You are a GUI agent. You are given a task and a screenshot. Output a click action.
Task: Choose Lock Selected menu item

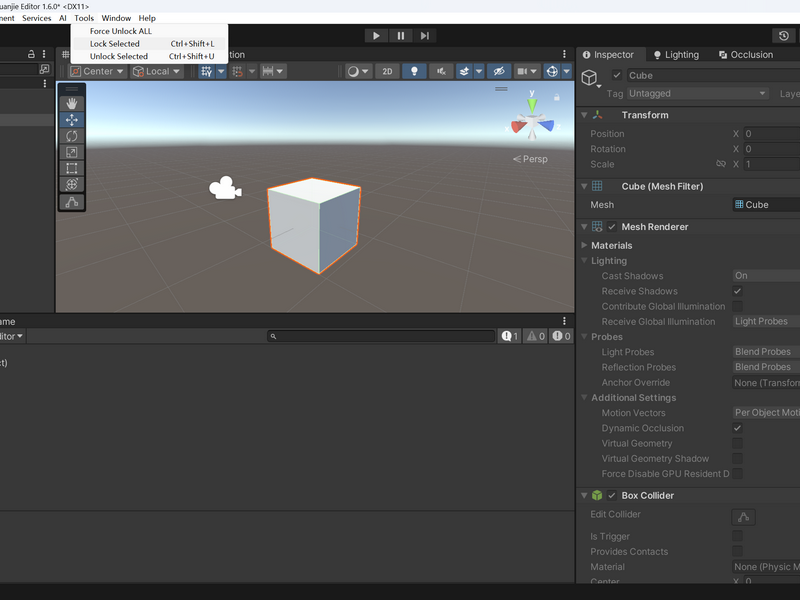click(149, 44)
